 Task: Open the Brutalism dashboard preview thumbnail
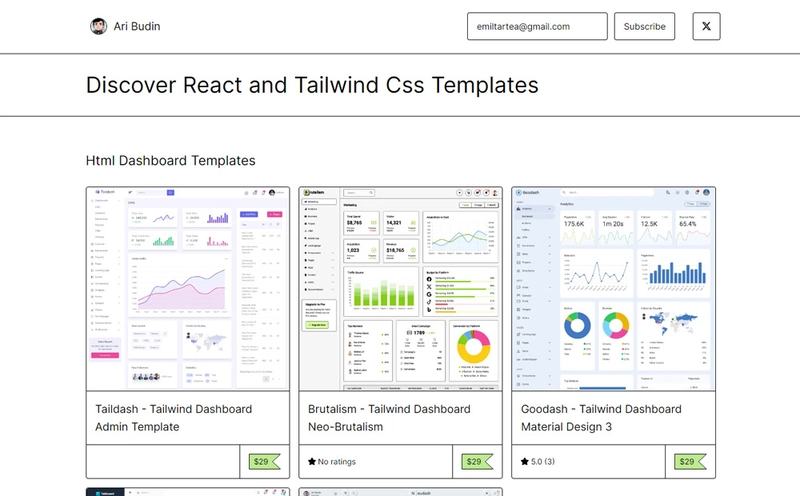coord(401,289)
